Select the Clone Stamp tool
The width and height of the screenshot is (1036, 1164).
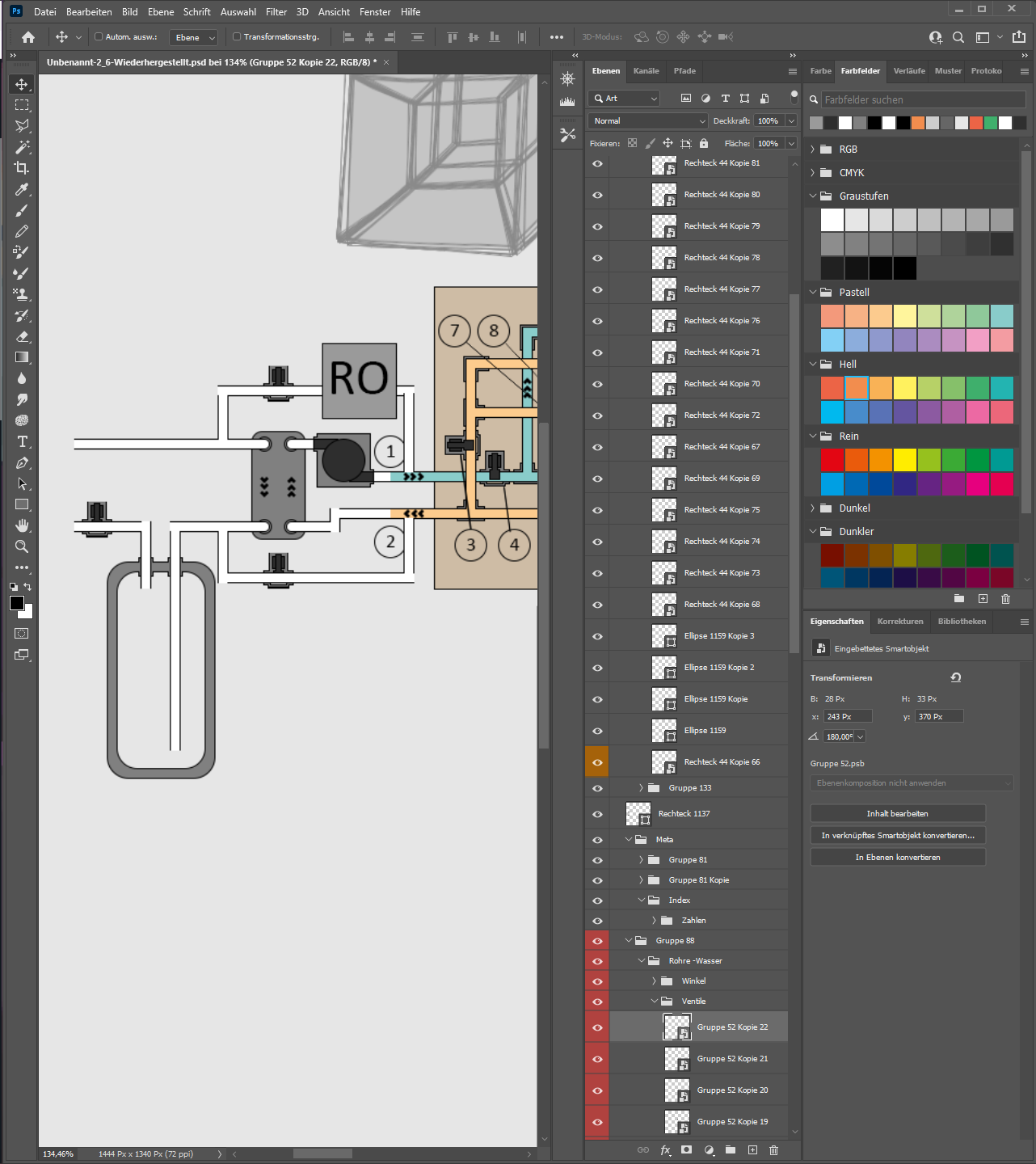coord(22,294)
